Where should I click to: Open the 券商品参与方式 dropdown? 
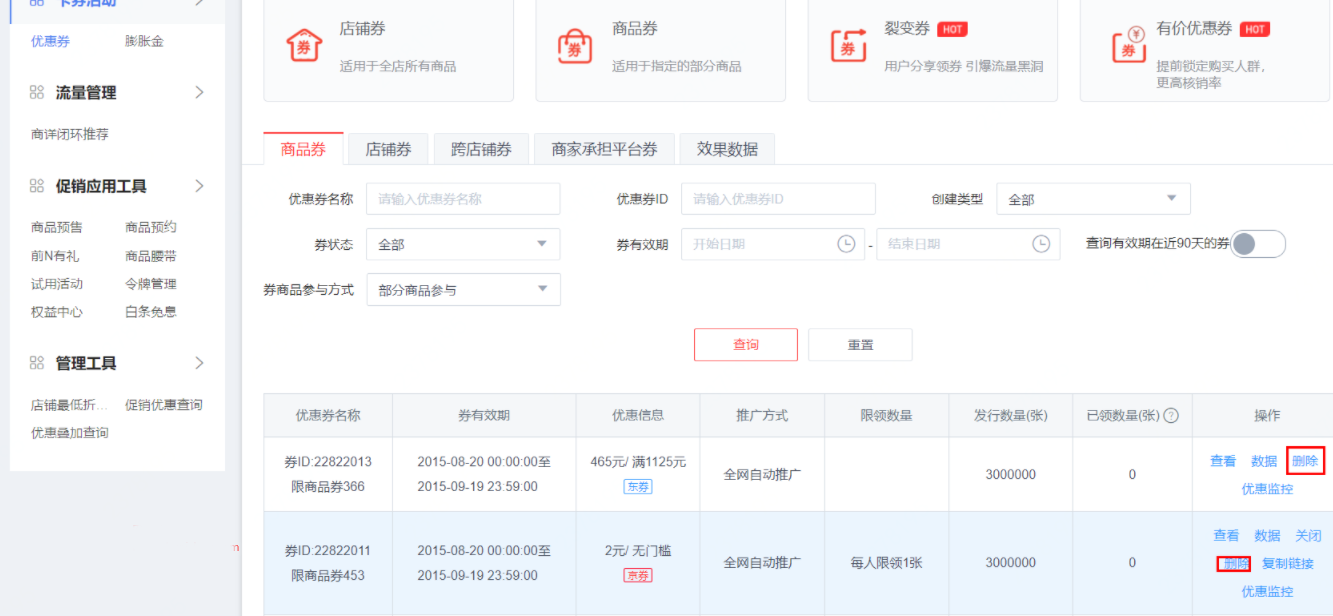click(x=463, y=290)
